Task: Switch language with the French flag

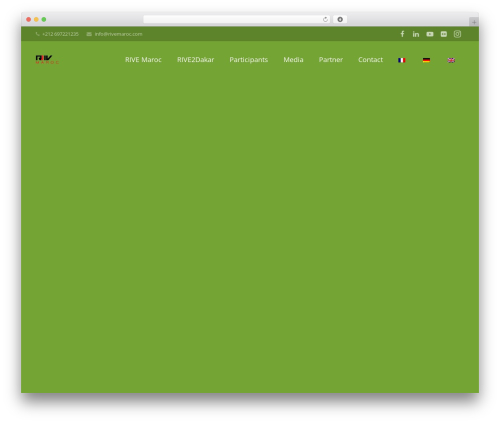Action: (x=402, y=60)
